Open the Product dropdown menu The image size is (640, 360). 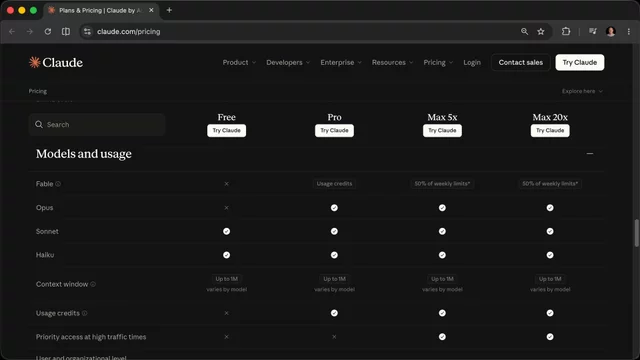(239, 62)
